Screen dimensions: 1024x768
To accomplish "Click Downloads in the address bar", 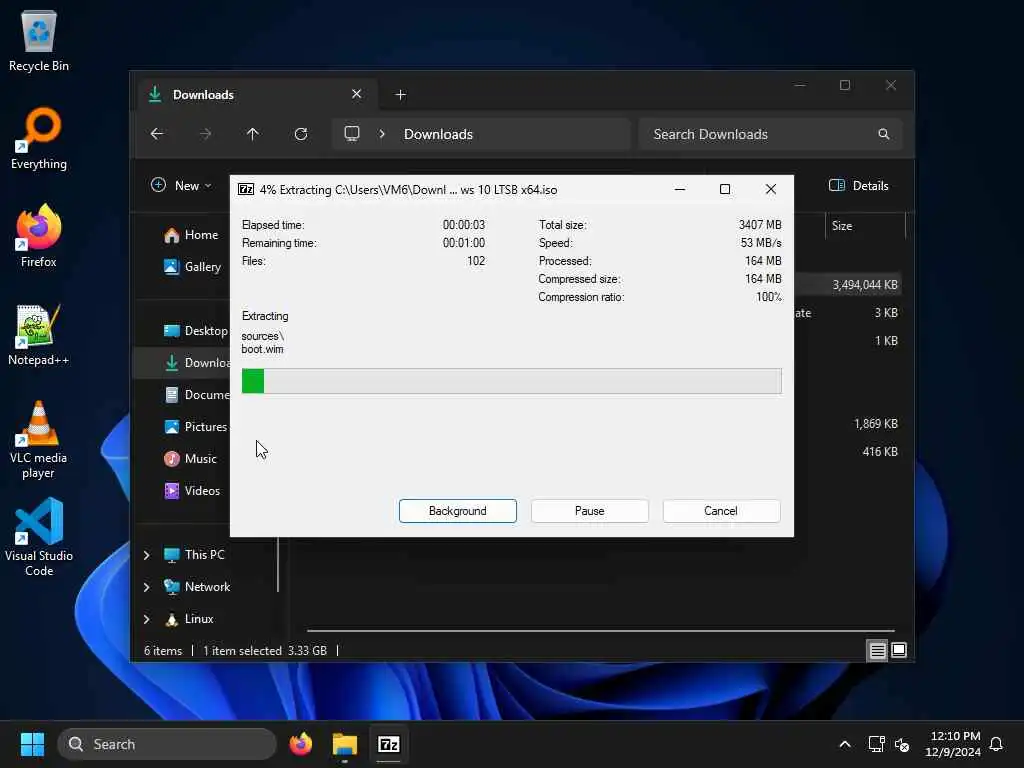I will (438, 134).
